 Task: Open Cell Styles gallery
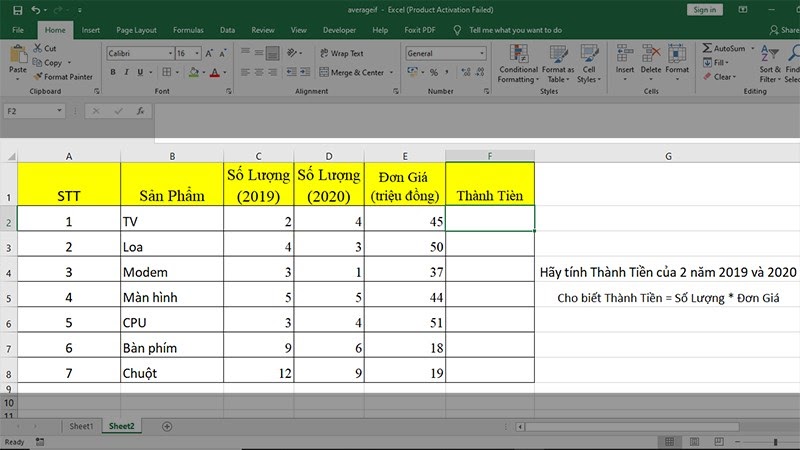click(589, 64)
